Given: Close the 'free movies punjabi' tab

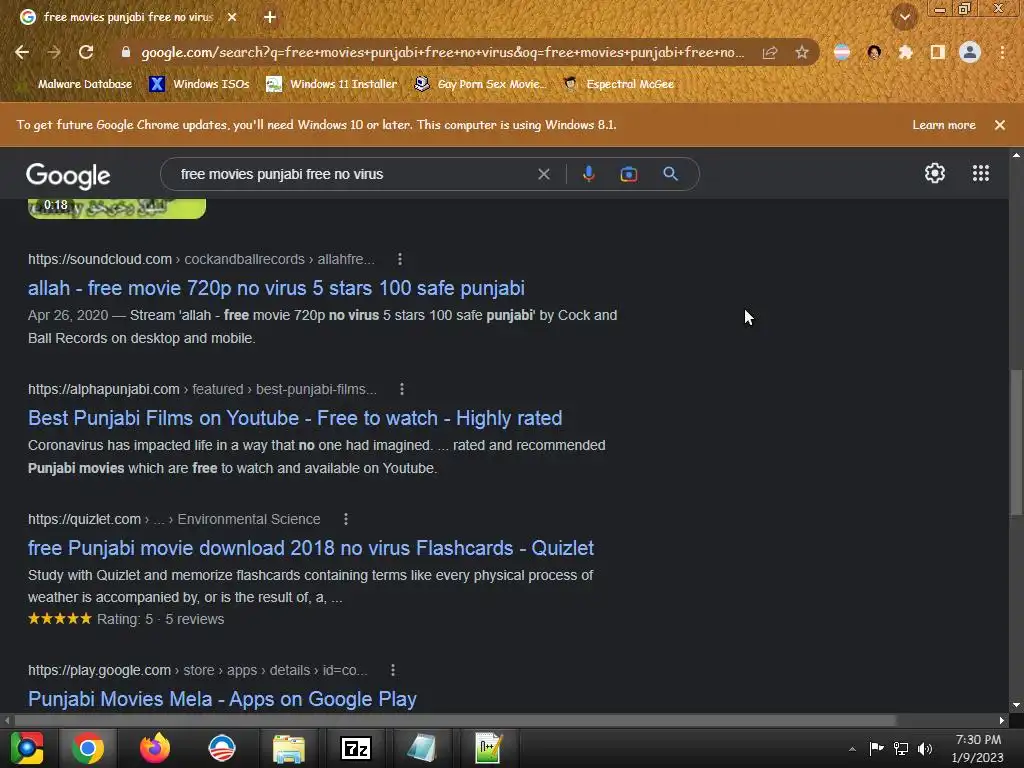Looking at the screenshot, I should [x=232, y=17].
